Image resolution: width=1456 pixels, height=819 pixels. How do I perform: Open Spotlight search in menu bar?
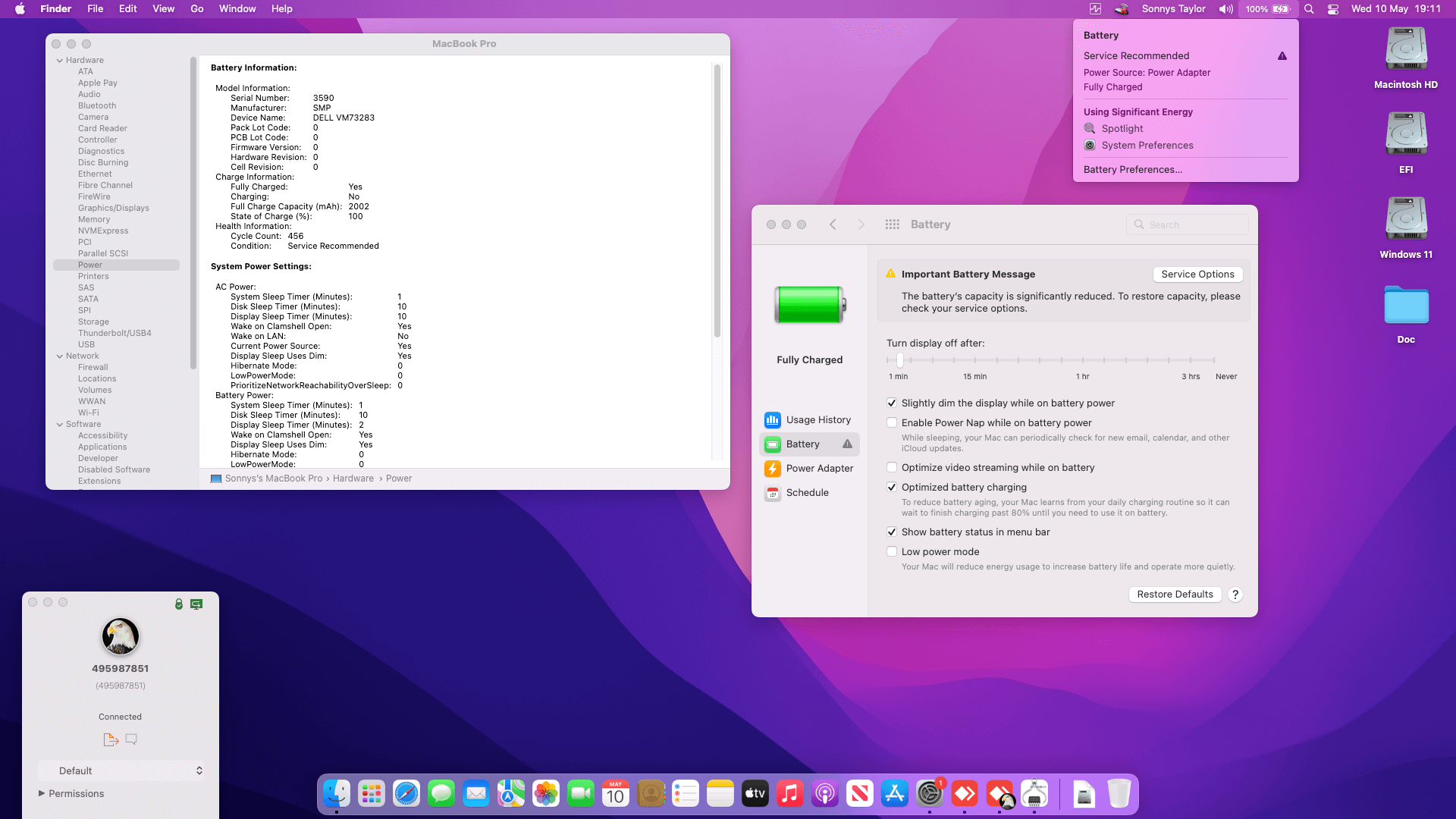point(1309,9)
